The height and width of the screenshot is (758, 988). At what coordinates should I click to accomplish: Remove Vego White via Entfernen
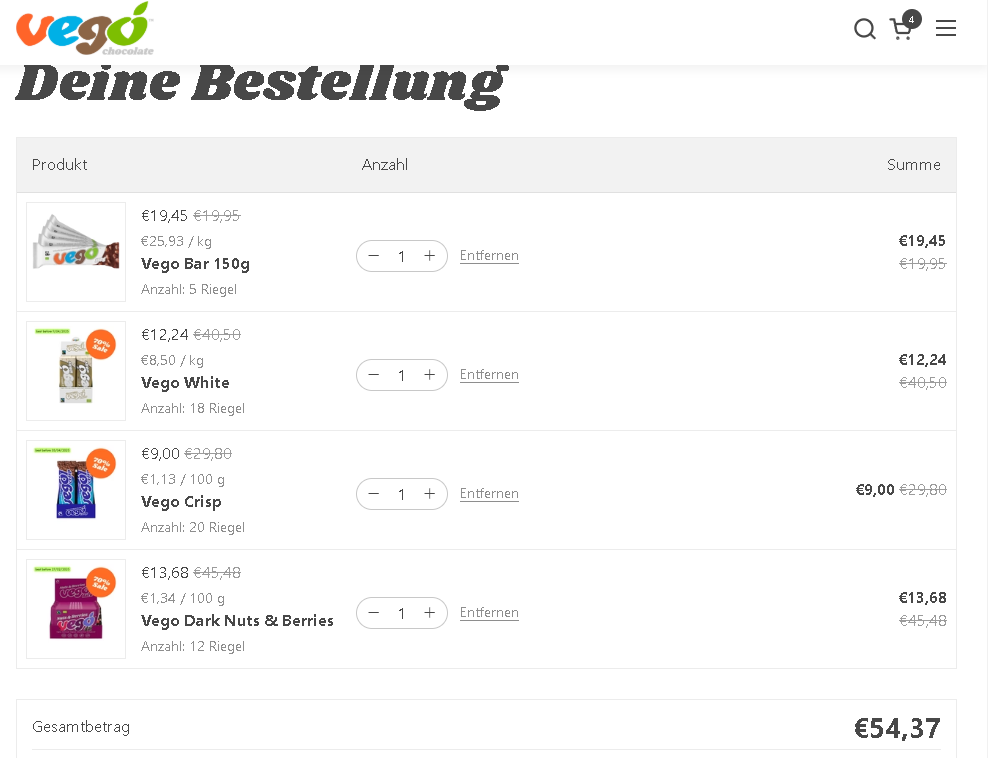pyautogui.click(x=489, y=375)
